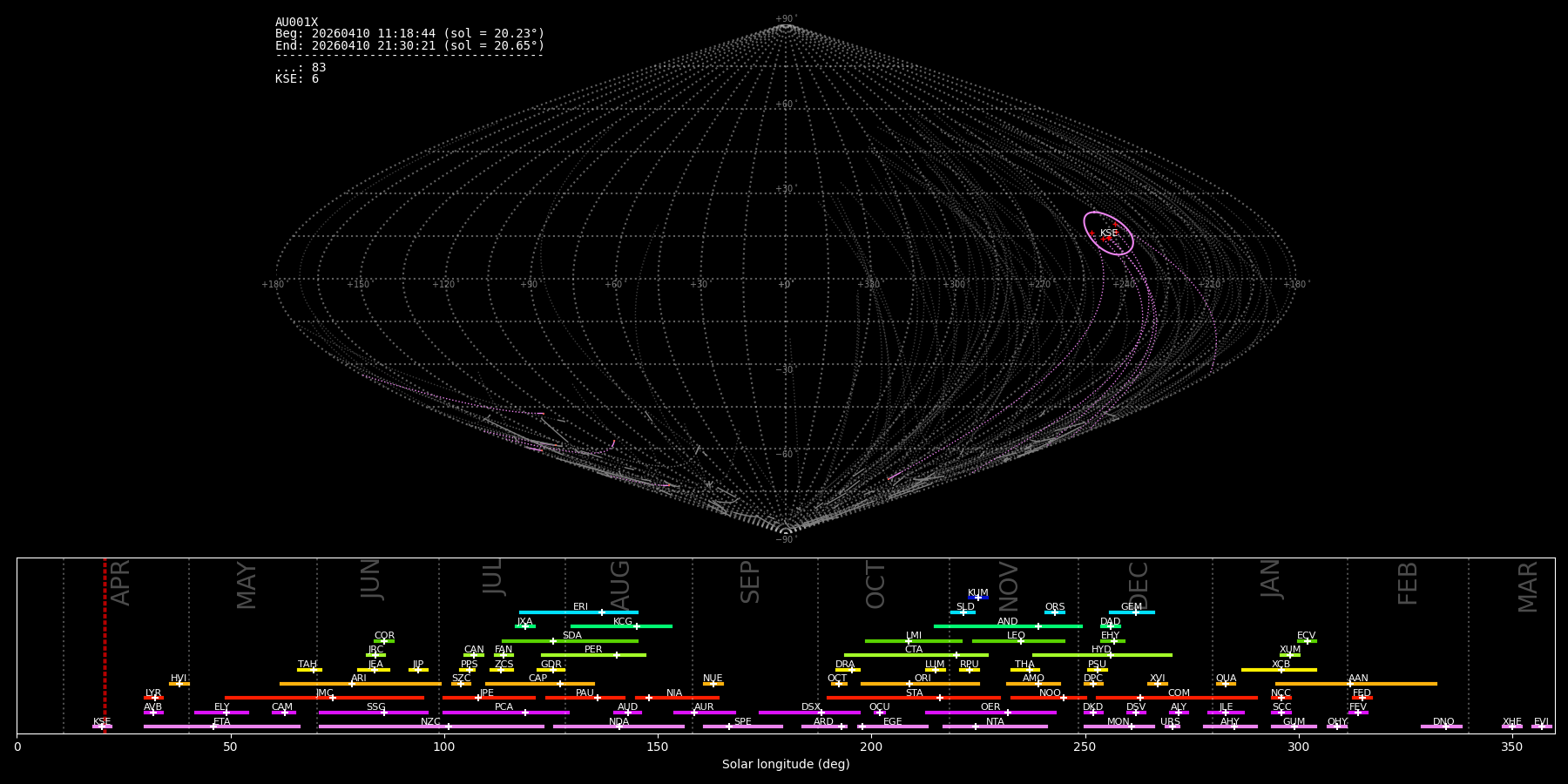1568x784 pixels.
Task: Click the APR month label
Action: pyautogui.click(x=120, y=583)
